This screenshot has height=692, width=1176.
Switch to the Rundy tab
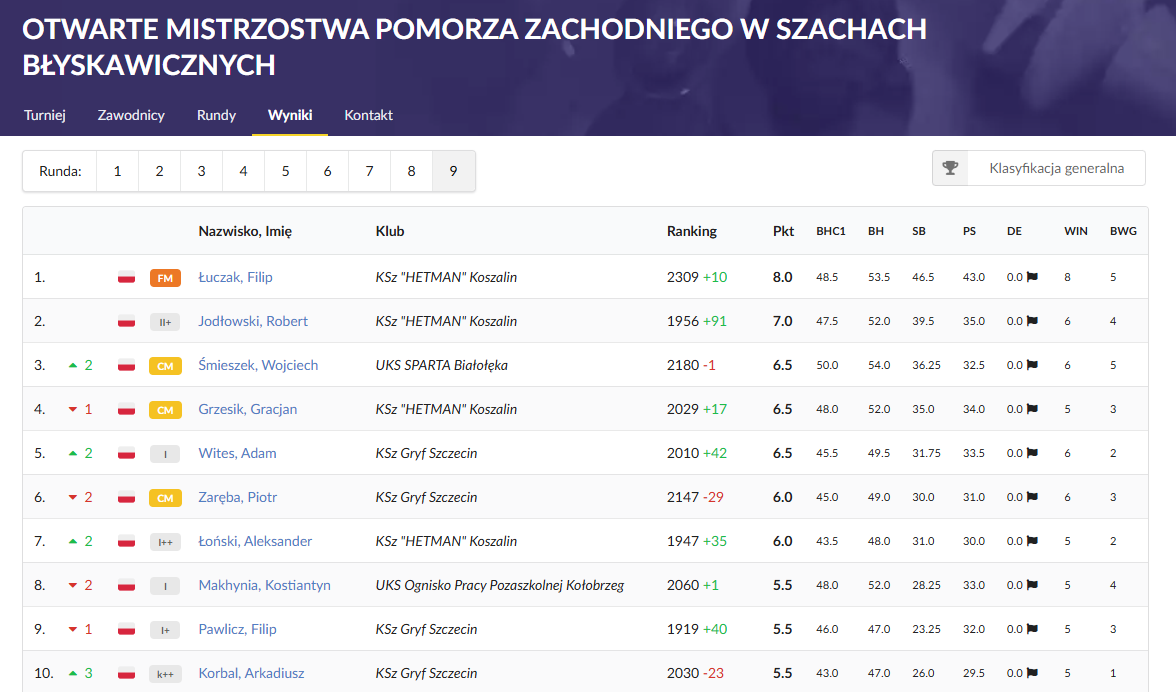coord(216,115)
